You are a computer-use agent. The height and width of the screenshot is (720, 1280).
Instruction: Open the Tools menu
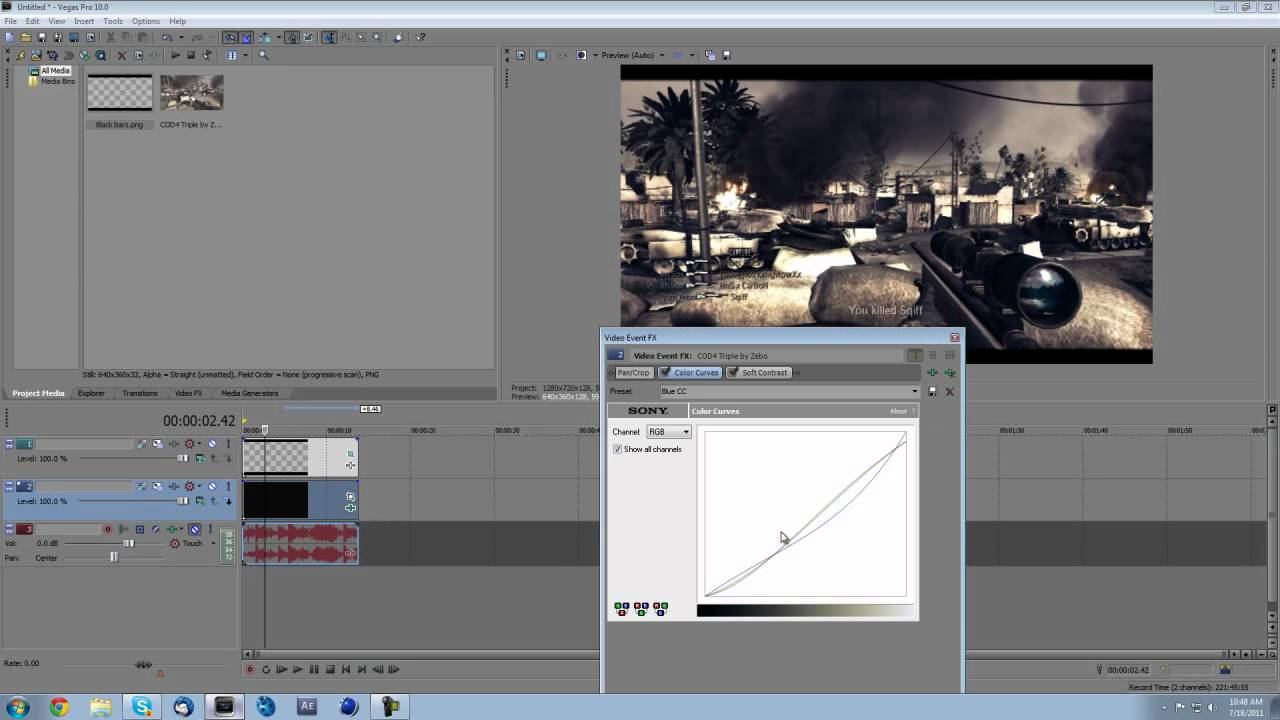tap(113, 21)
